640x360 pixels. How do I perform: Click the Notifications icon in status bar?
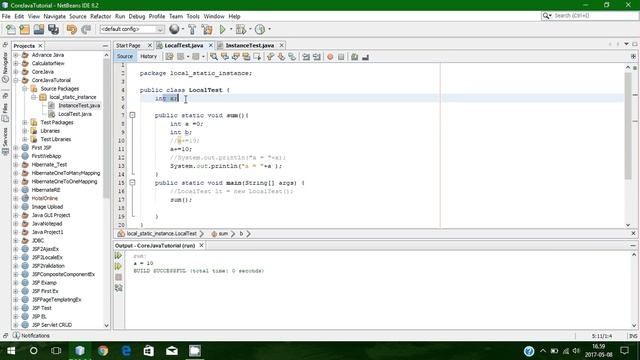click(16, 336)
